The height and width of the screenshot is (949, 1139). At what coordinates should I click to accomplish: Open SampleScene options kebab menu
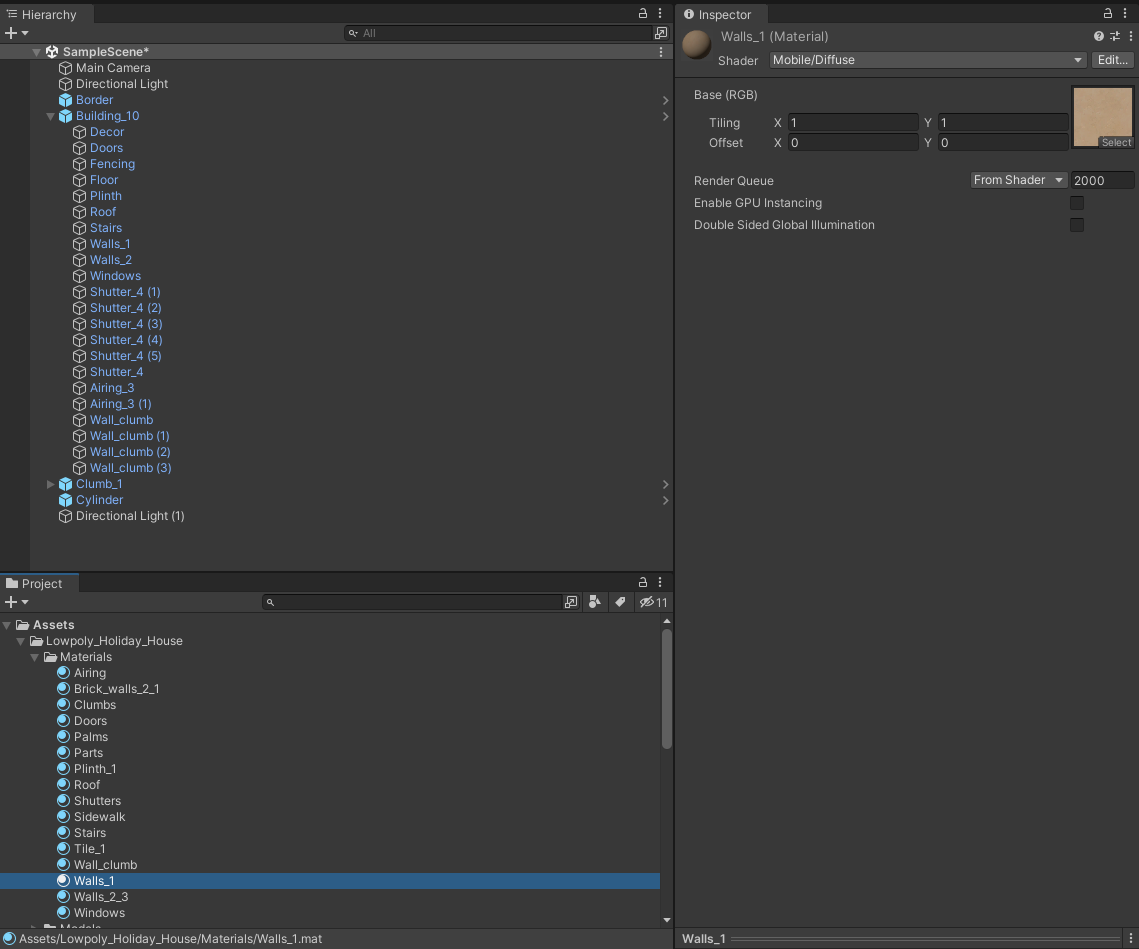click(x=661, y=52)
